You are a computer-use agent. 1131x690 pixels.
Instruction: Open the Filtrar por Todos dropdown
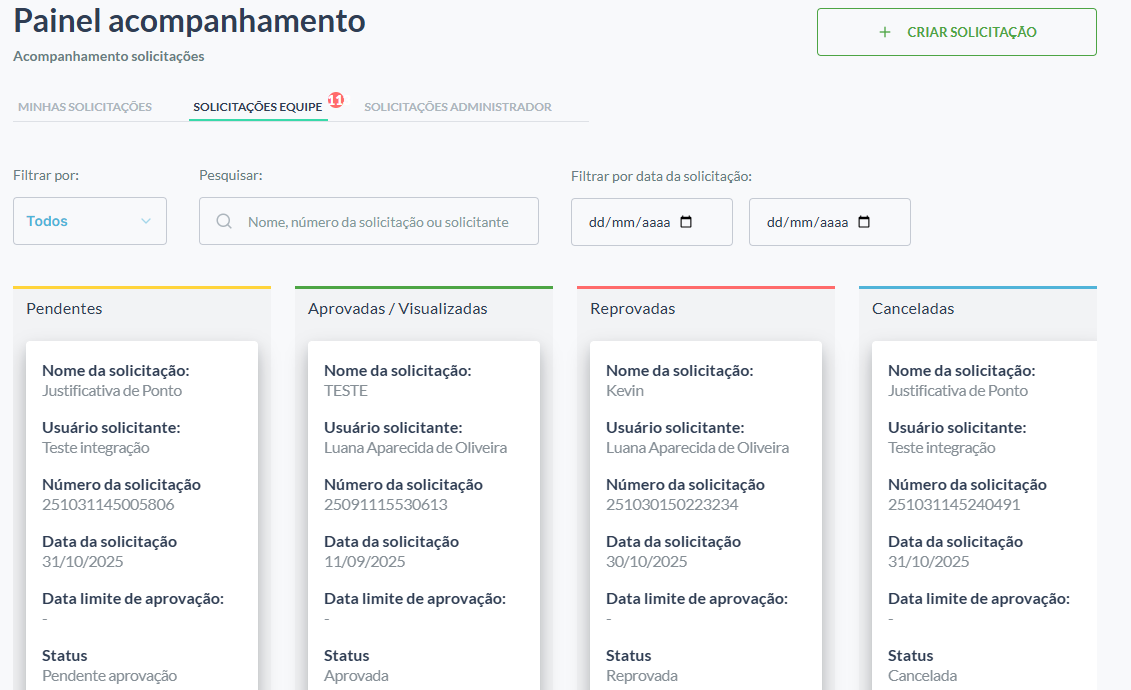coord(90,221)
